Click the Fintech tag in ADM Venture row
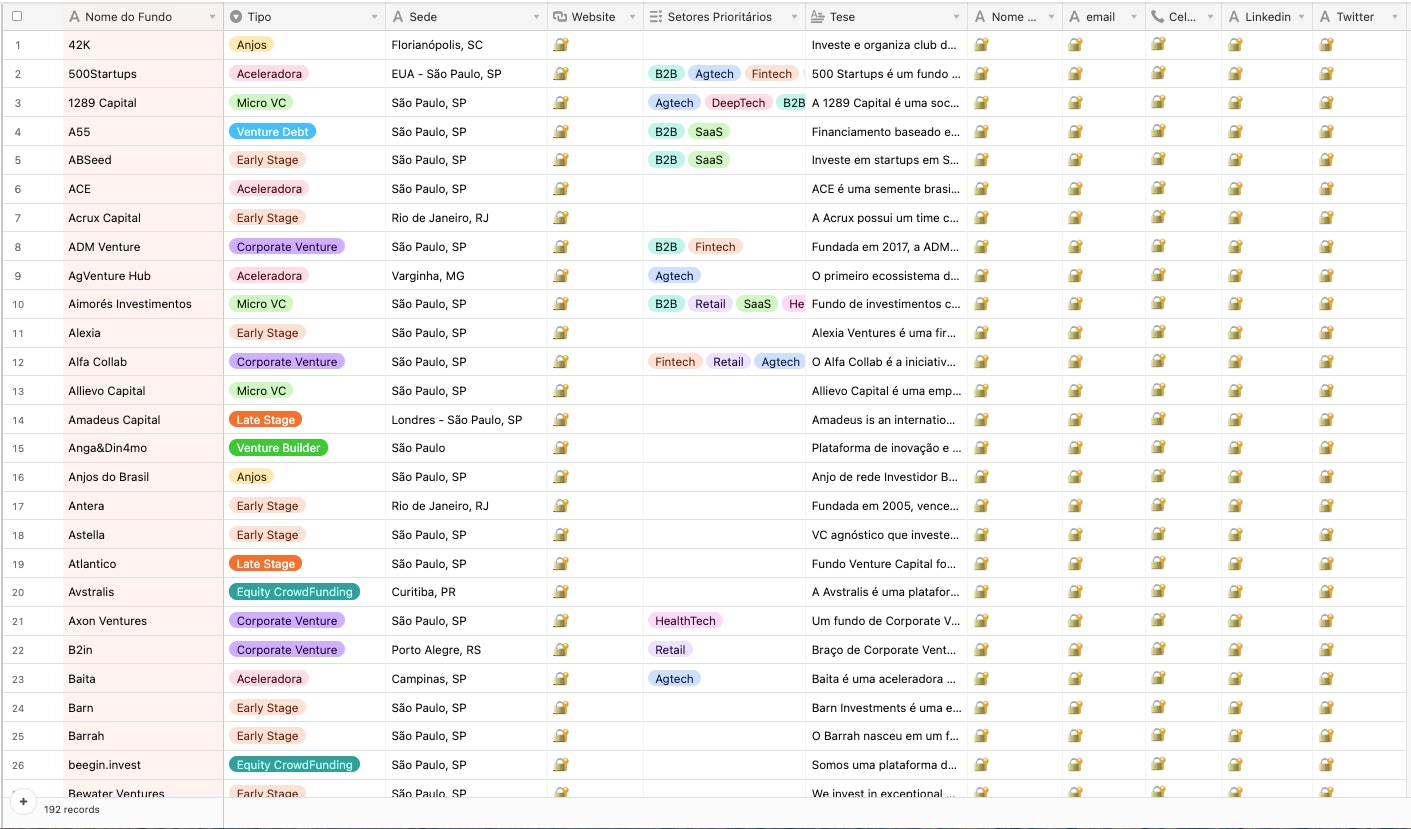The height and width of the screenshot is (829, 1411). (715, 247)
